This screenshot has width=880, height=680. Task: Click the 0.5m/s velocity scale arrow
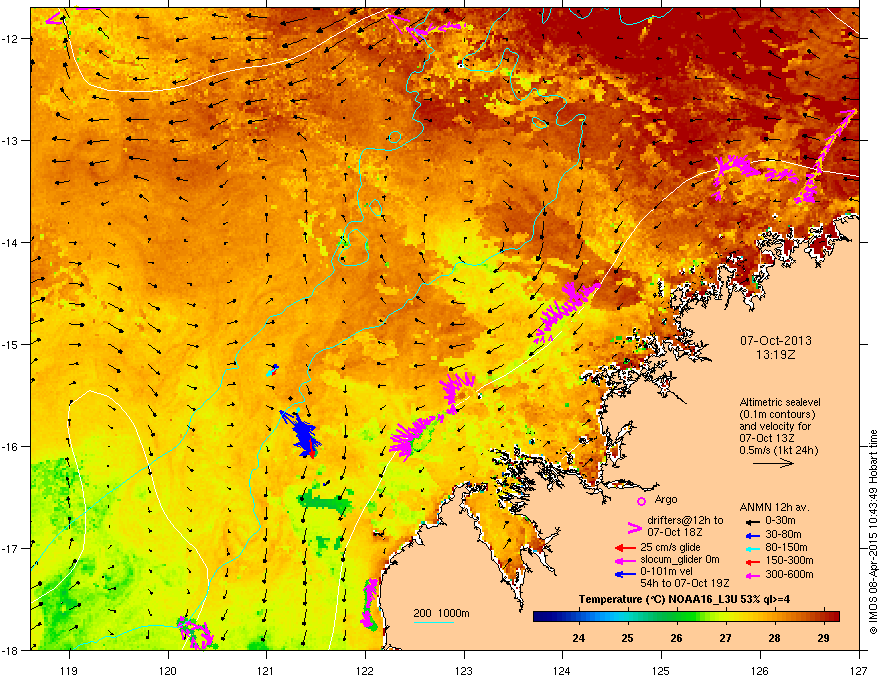[773, 463]
